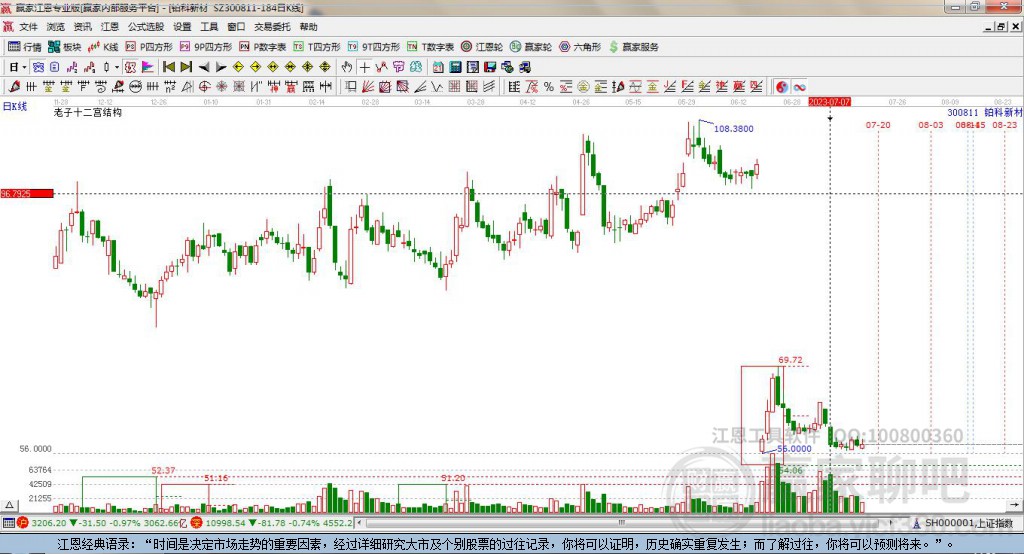This screenshot has height=554, width=1024.
Task: Launch the 赢家服务 dollar-sign service
Action: coord(633,47)
